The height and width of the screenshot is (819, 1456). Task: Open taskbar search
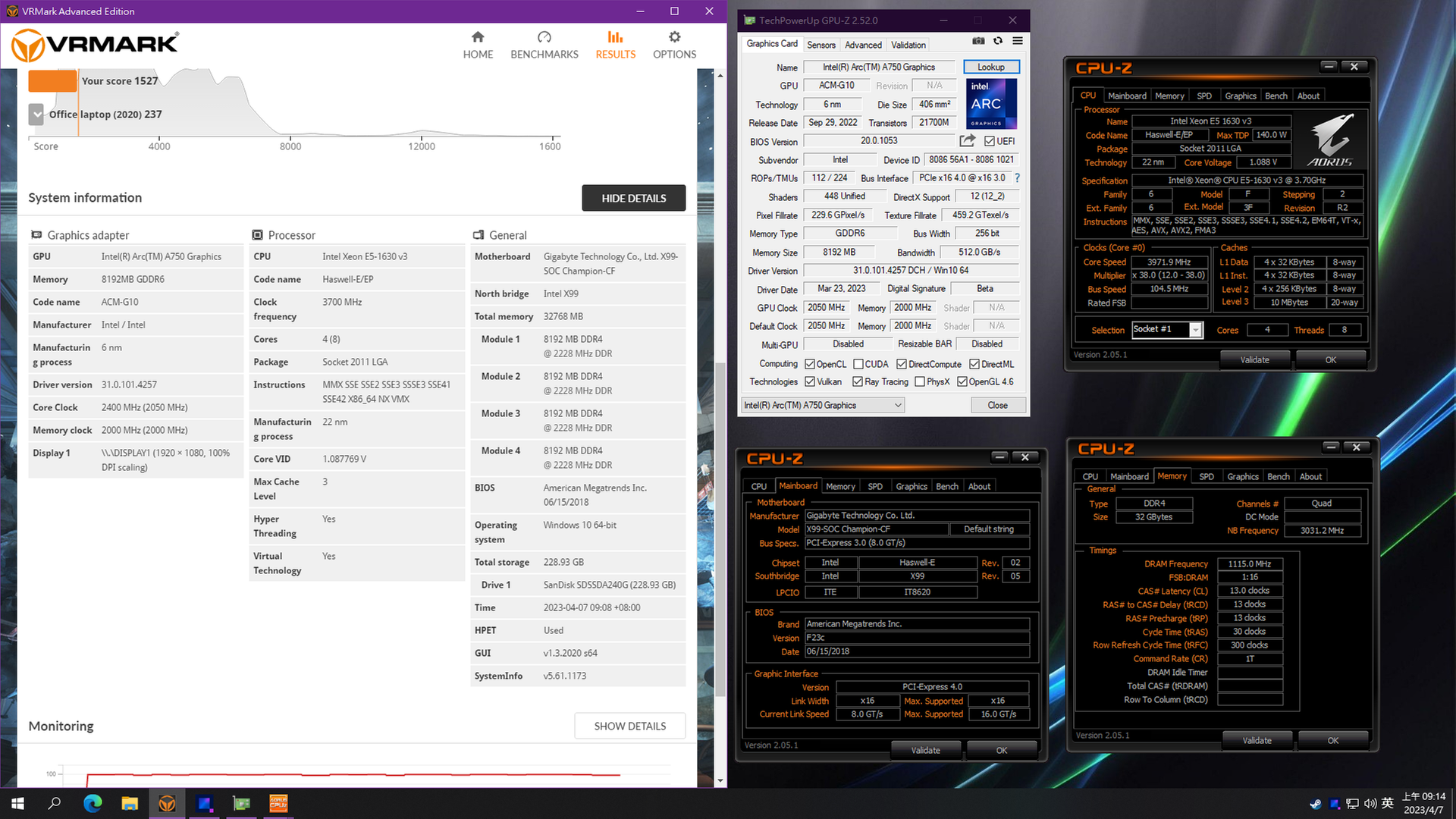55,804
